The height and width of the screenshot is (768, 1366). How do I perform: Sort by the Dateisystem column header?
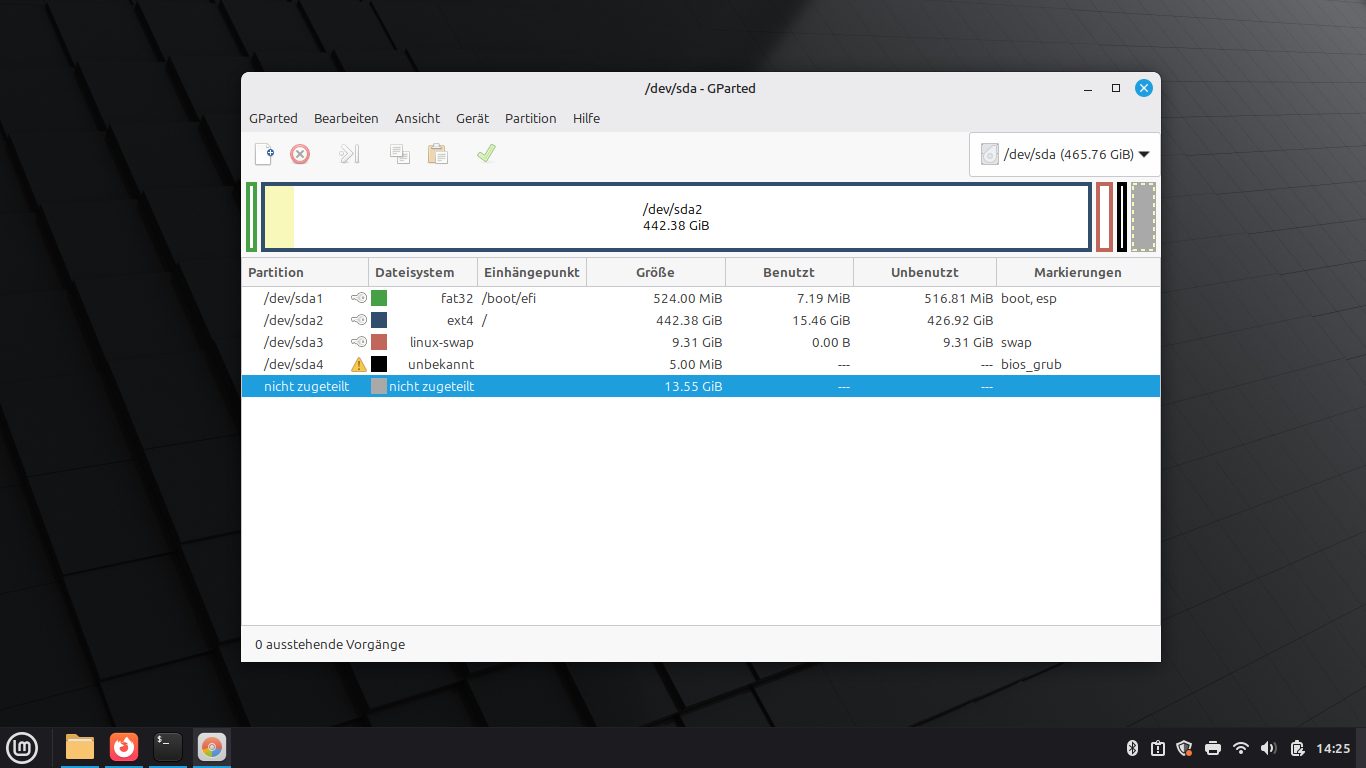(x=423, y=272)
